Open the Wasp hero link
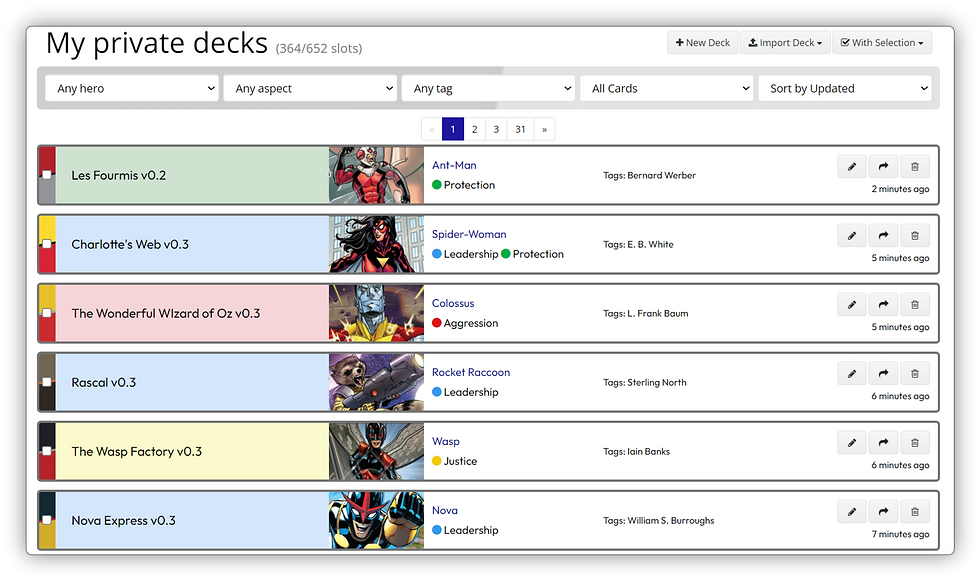 pyautogui.click(x=446, y=441)
